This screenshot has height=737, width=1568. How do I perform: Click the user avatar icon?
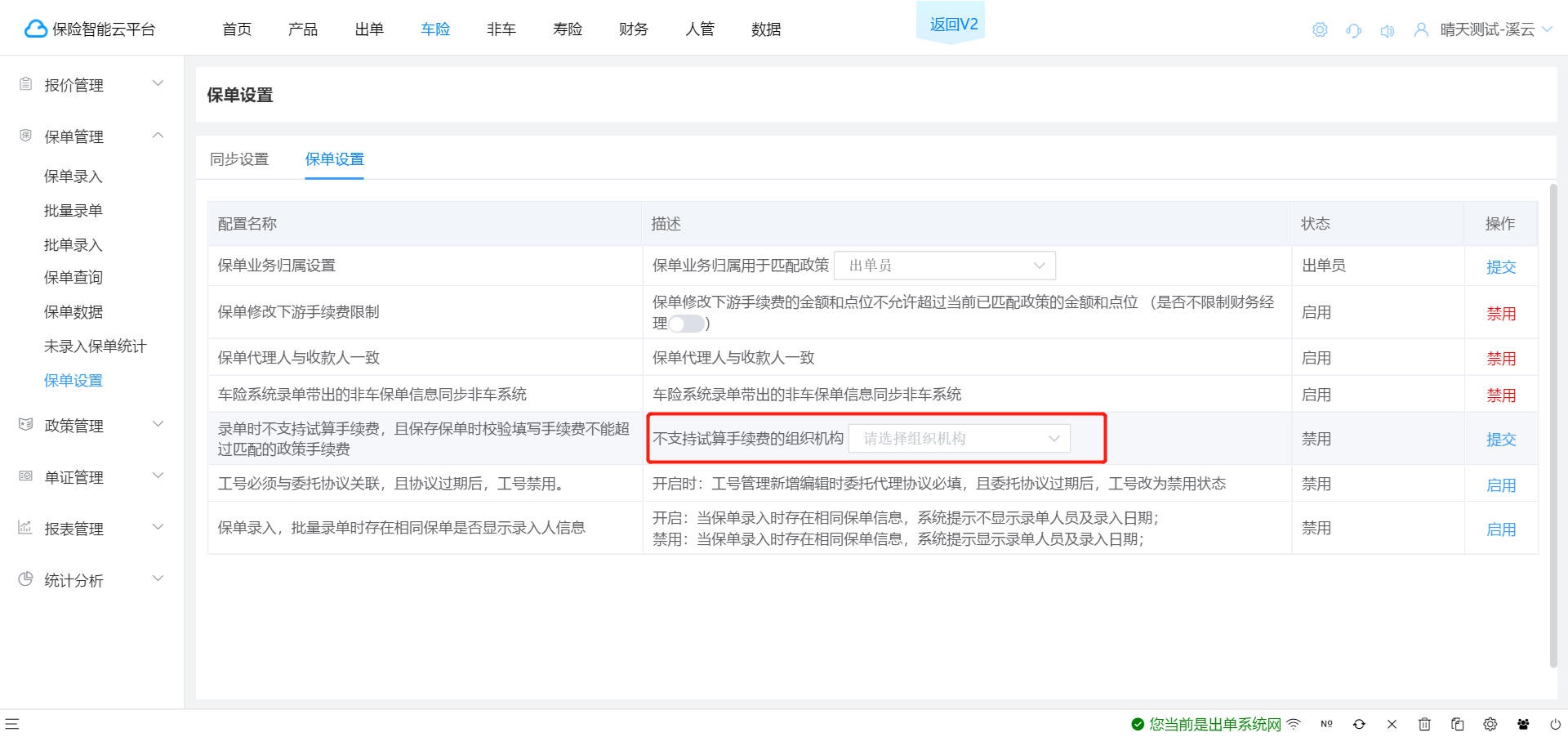click(x=1421, y=30)
